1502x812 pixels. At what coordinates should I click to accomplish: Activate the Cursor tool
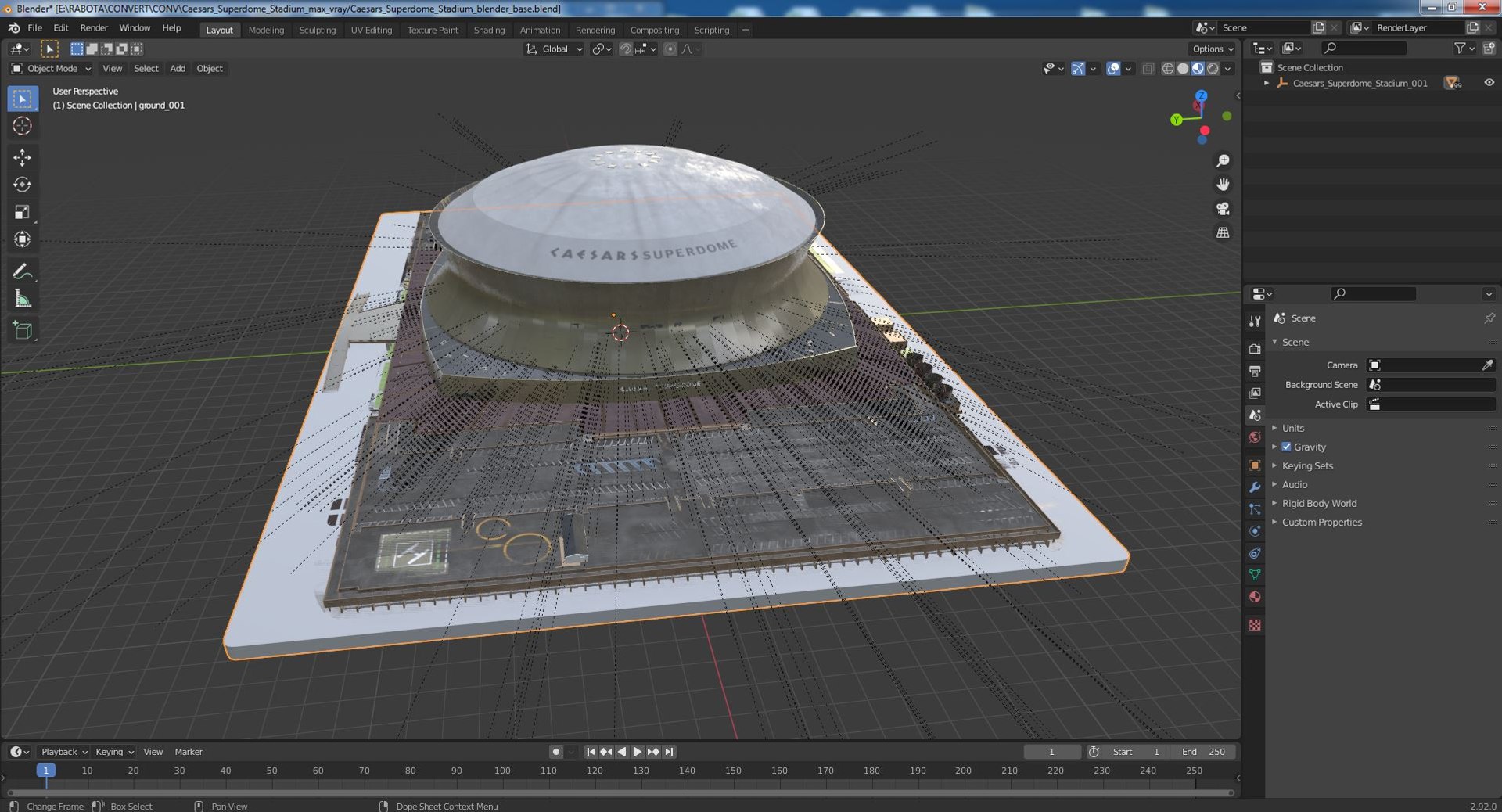(23, 126)
